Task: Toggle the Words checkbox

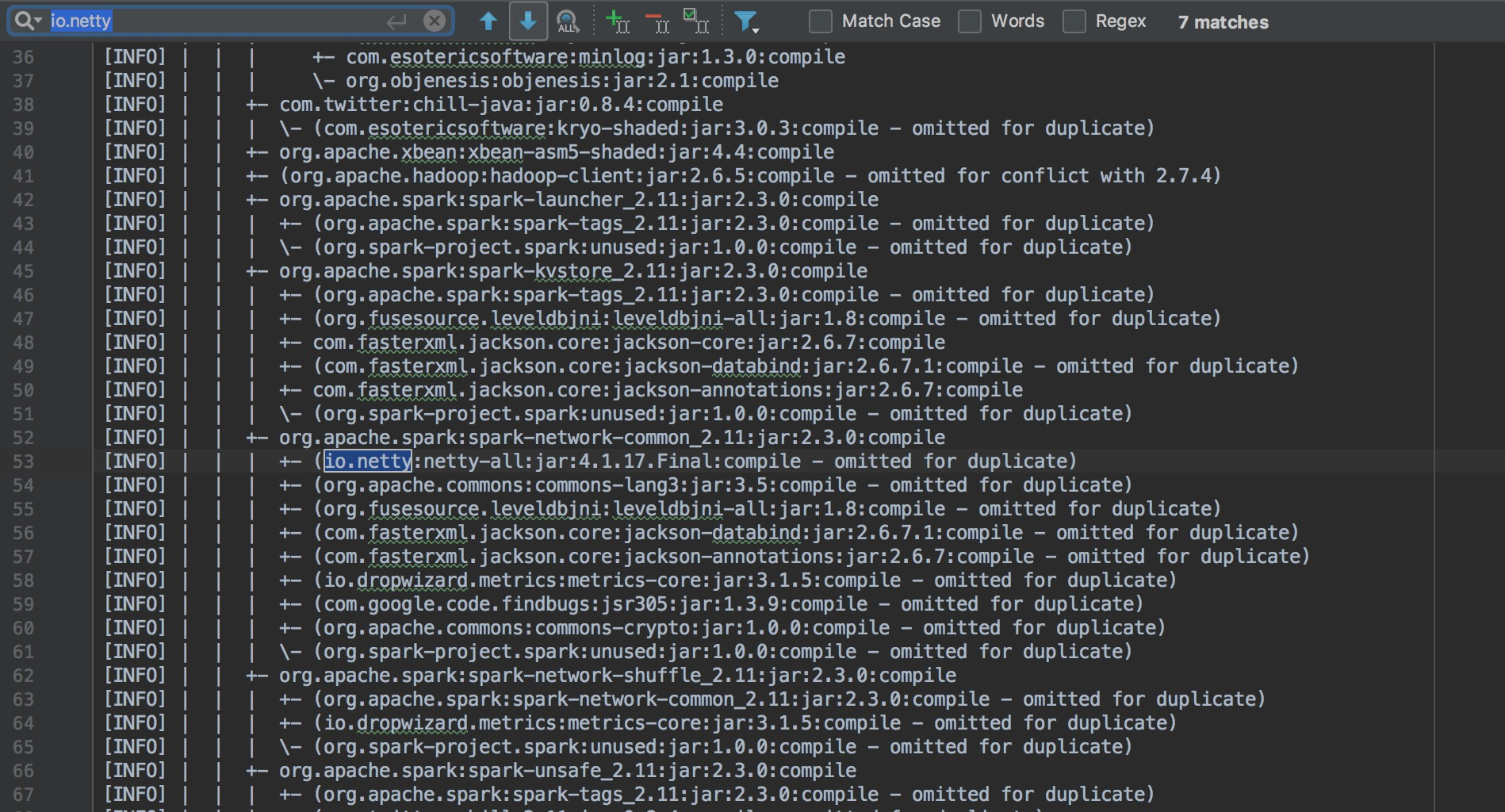Action: [x=969, y=21]
